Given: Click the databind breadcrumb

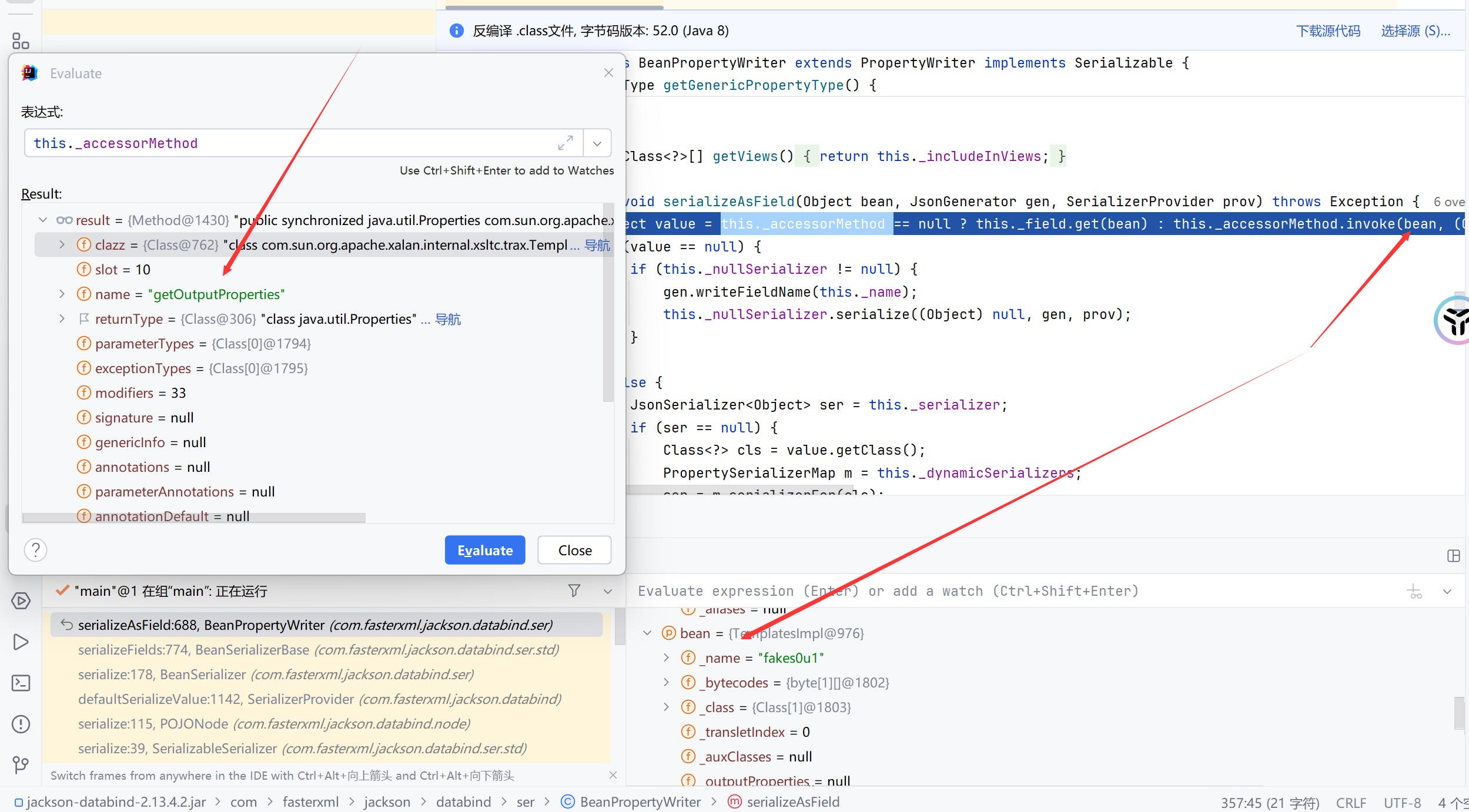Looking at the screenshot, I should tap(463, 802).
